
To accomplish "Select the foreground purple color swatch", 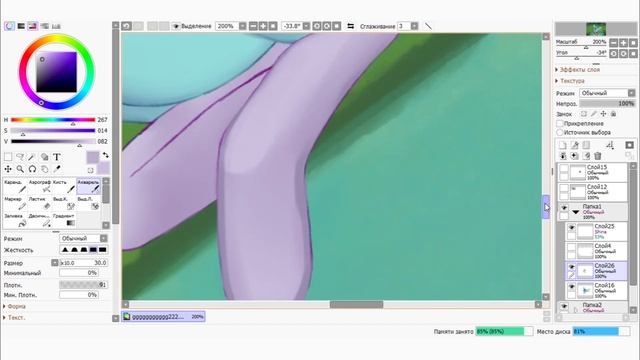I will click(x=93, y=158).
